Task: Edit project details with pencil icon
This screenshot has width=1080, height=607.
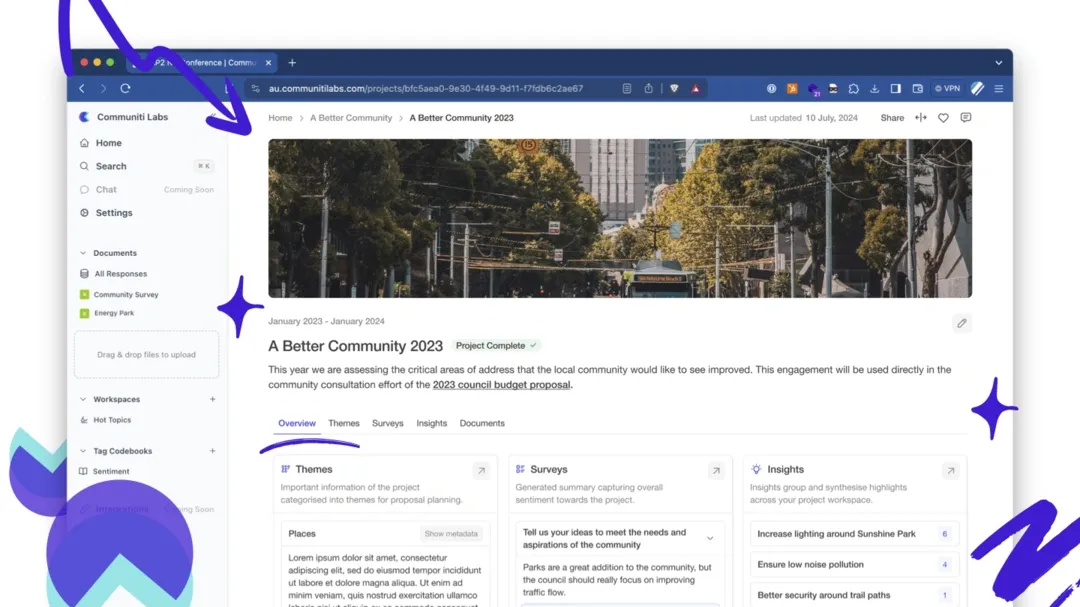Action: pos(962,323)
